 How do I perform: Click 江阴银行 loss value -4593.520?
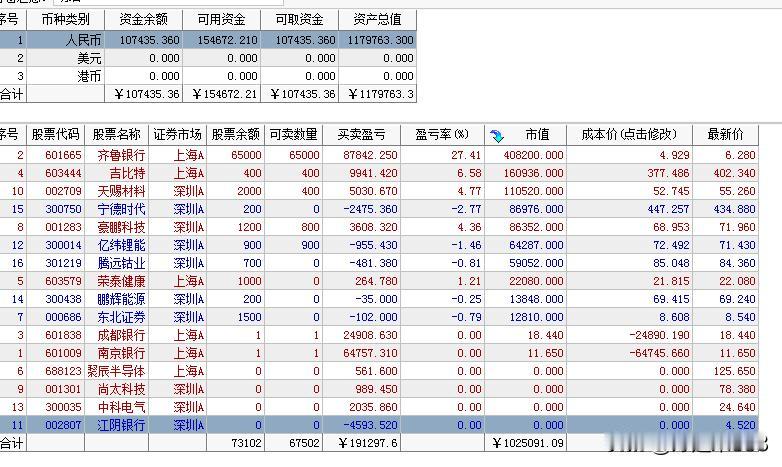(370, 425)
